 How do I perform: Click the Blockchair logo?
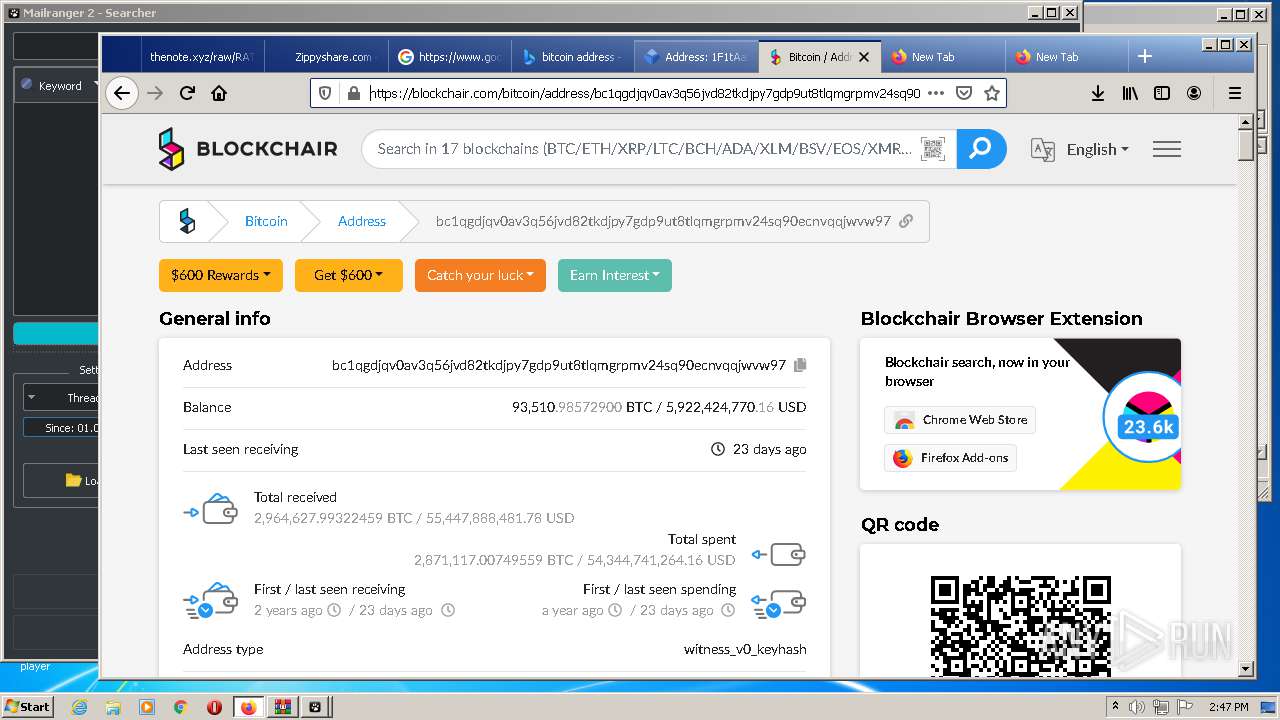pyautogui.click(x=248, y=149)
